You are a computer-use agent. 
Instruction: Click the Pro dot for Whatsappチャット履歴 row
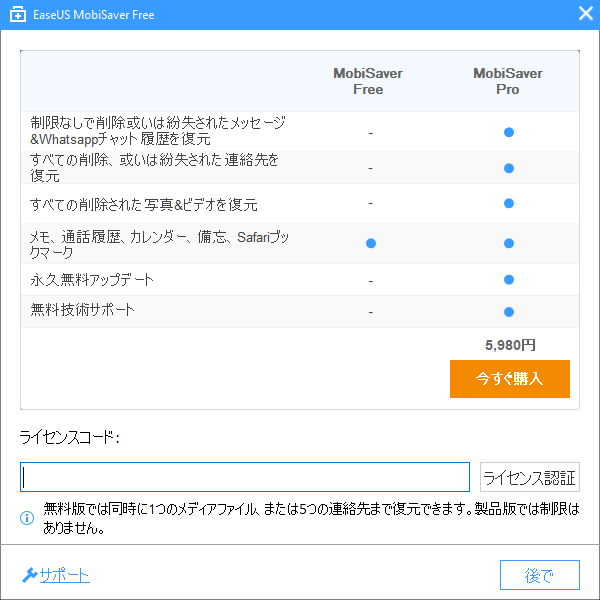(x=509, y=132)
